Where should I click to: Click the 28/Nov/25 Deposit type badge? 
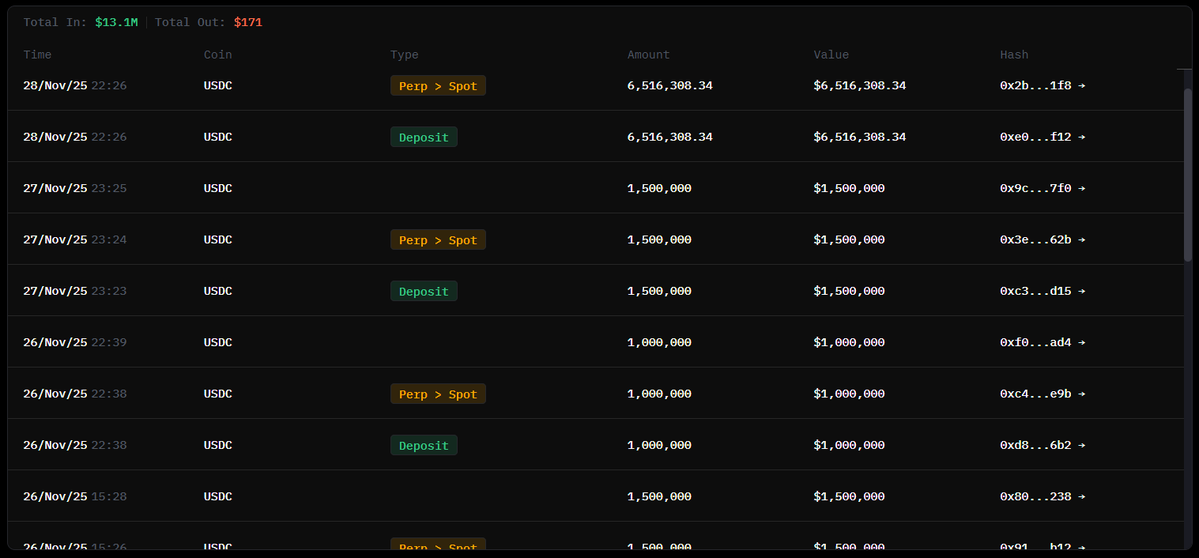click(x=423, y=137)
